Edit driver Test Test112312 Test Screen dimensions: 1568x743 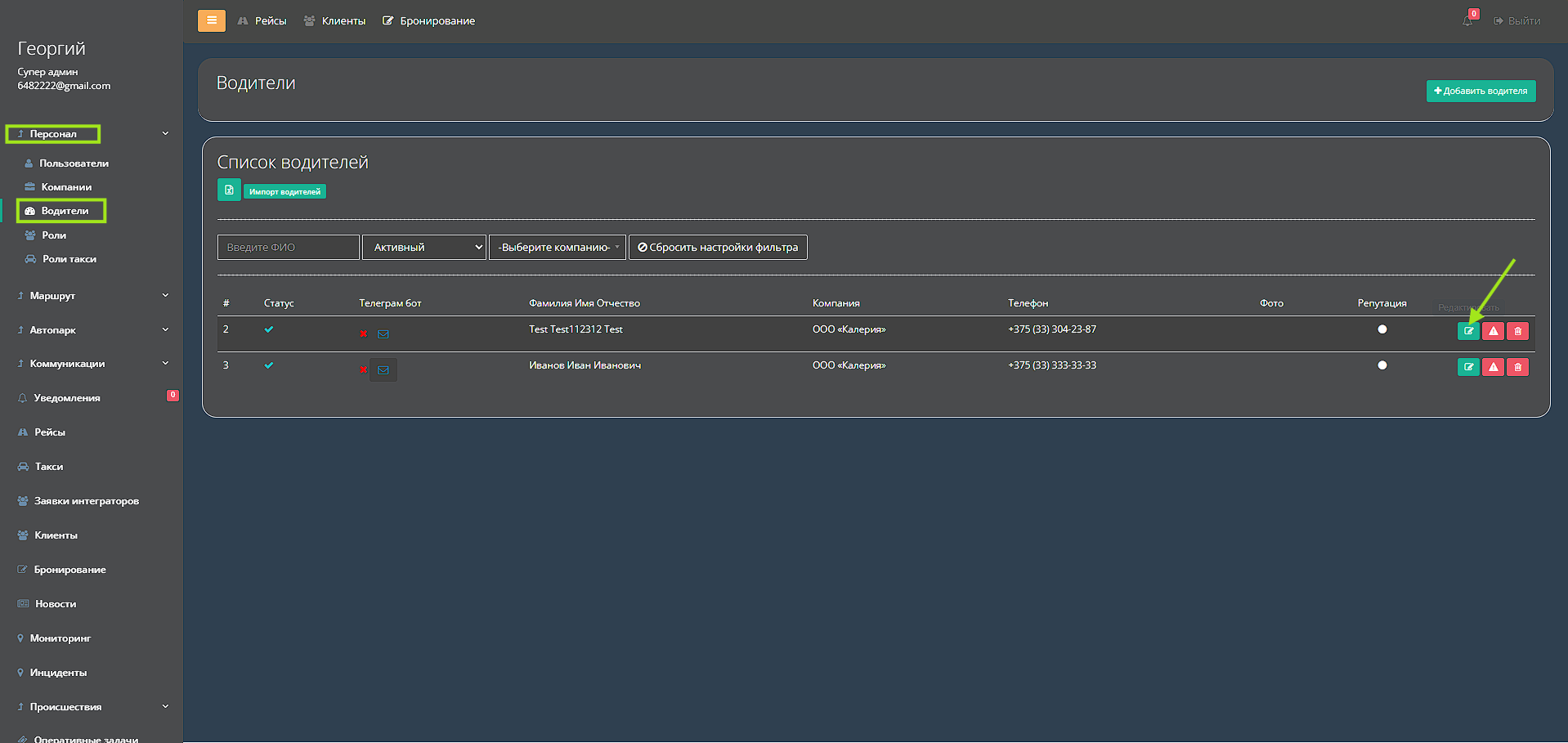[1468, 331]
